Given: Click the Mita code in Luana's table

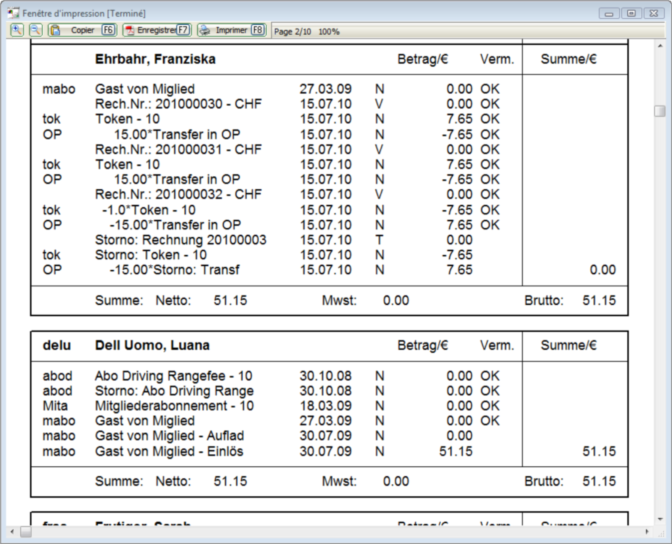Looking at the screenshot, I should pyautogui.click(x=55, y=406).
